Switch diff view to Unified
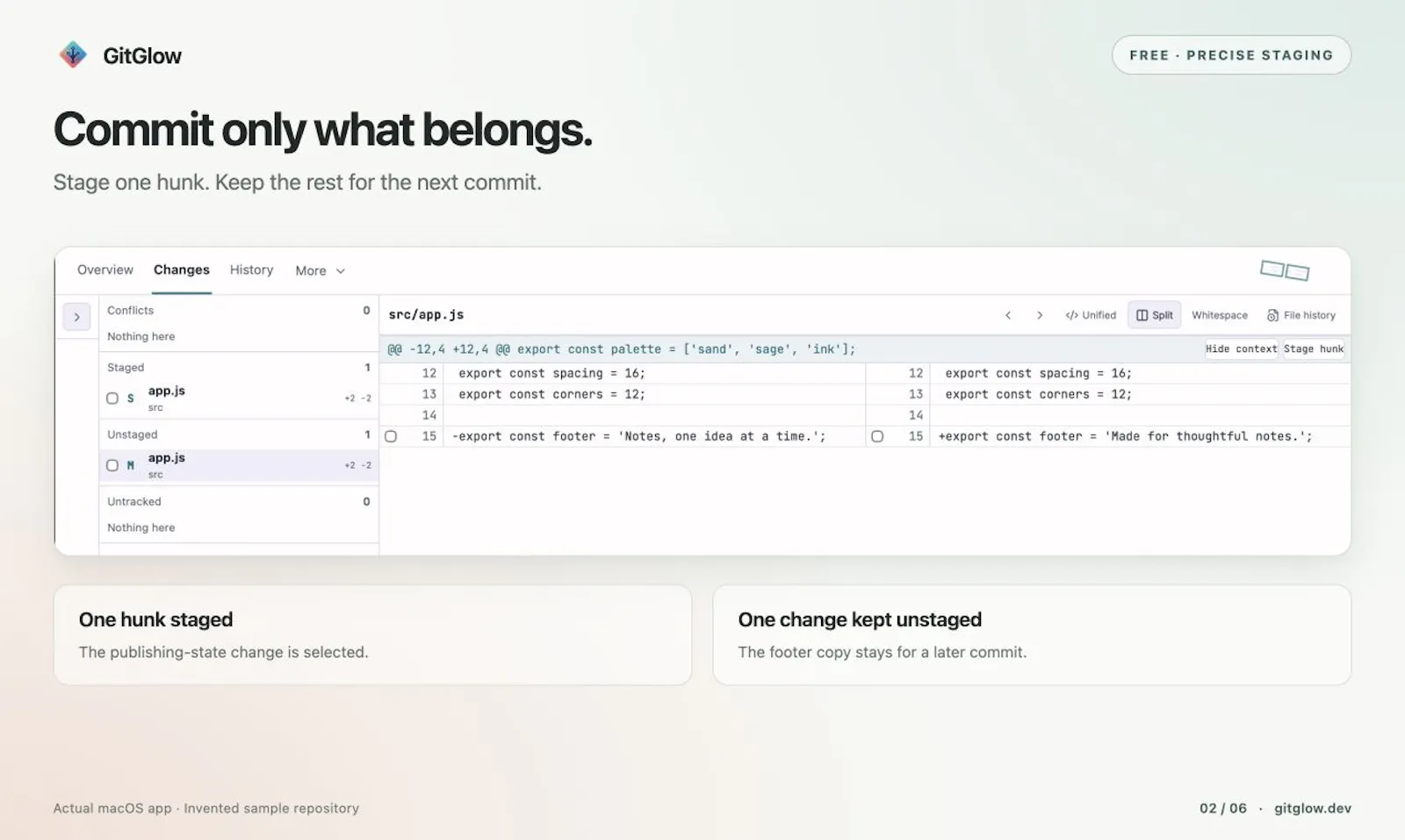 [x=1091, y=315]
